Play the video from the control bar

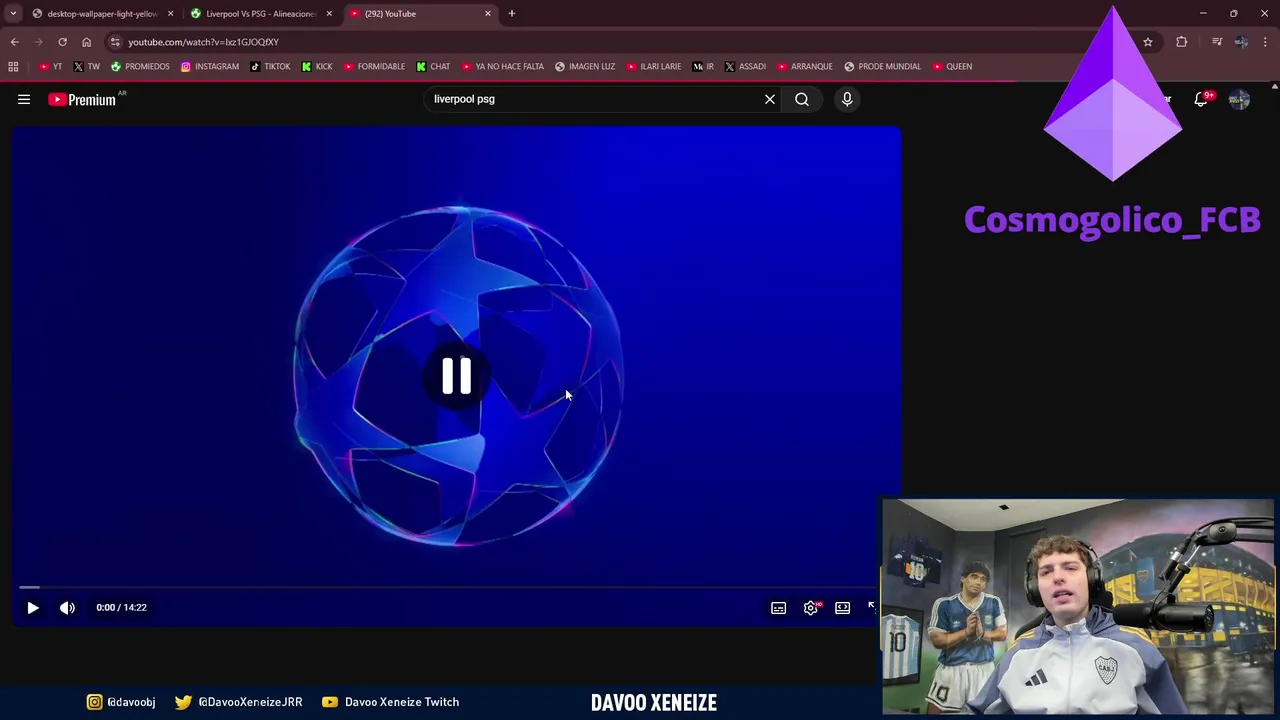[33, 607]
